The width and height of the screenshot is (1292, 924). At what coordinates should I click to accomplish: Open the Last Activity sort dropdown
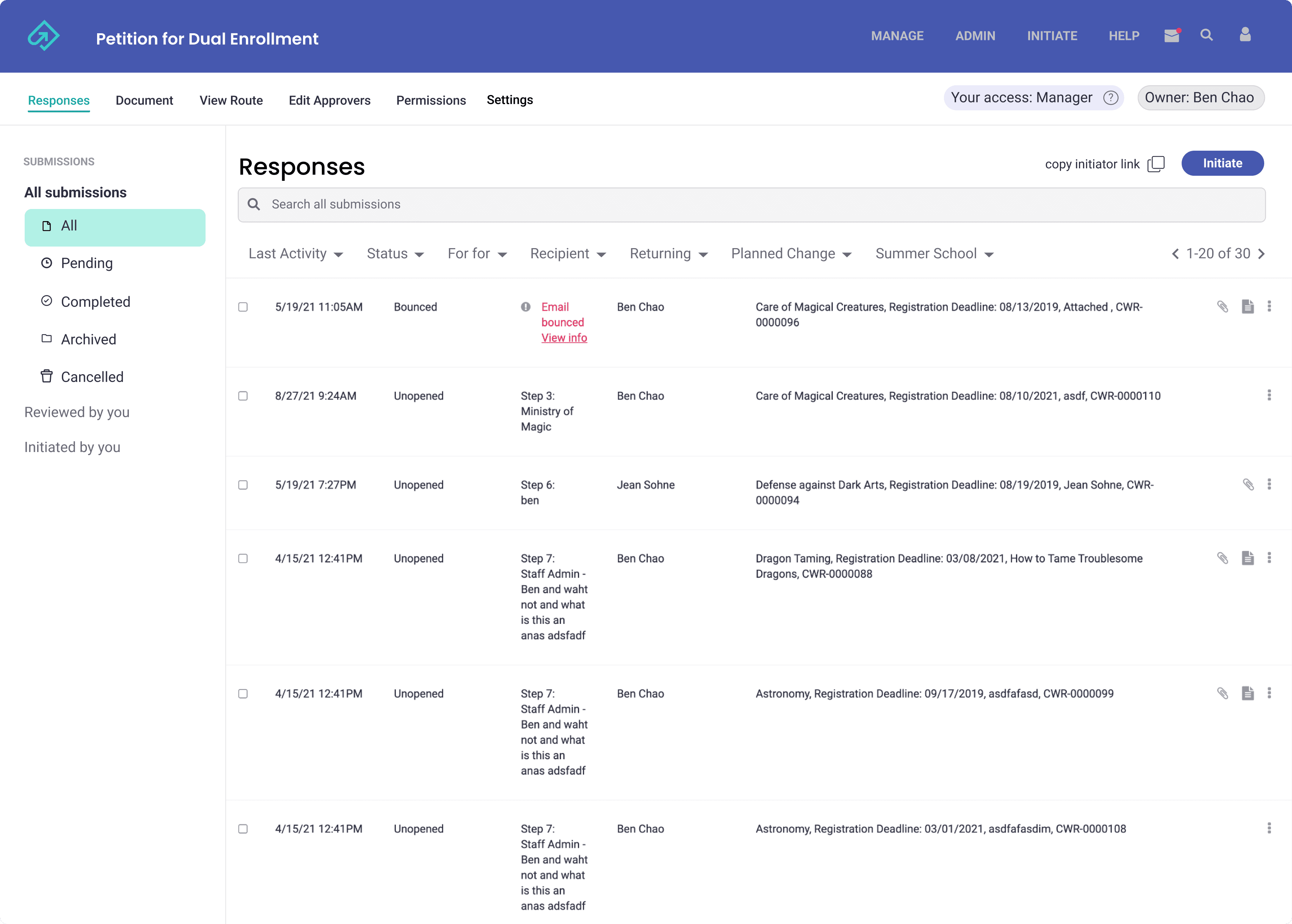(295, 254)
